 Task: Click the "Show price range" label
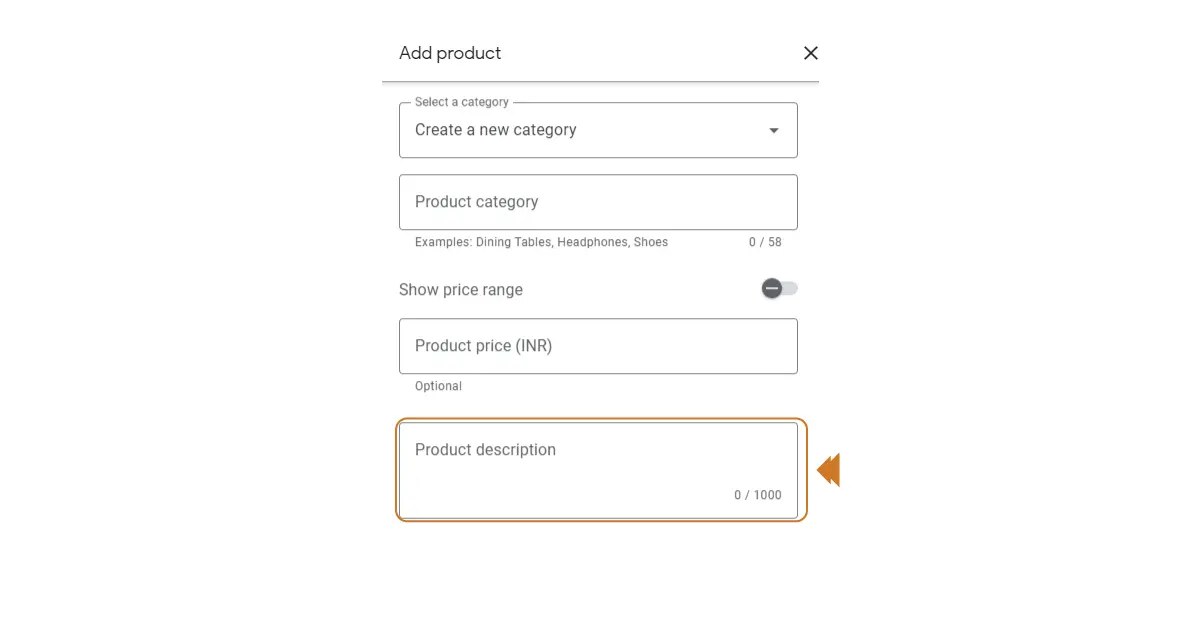461,290
